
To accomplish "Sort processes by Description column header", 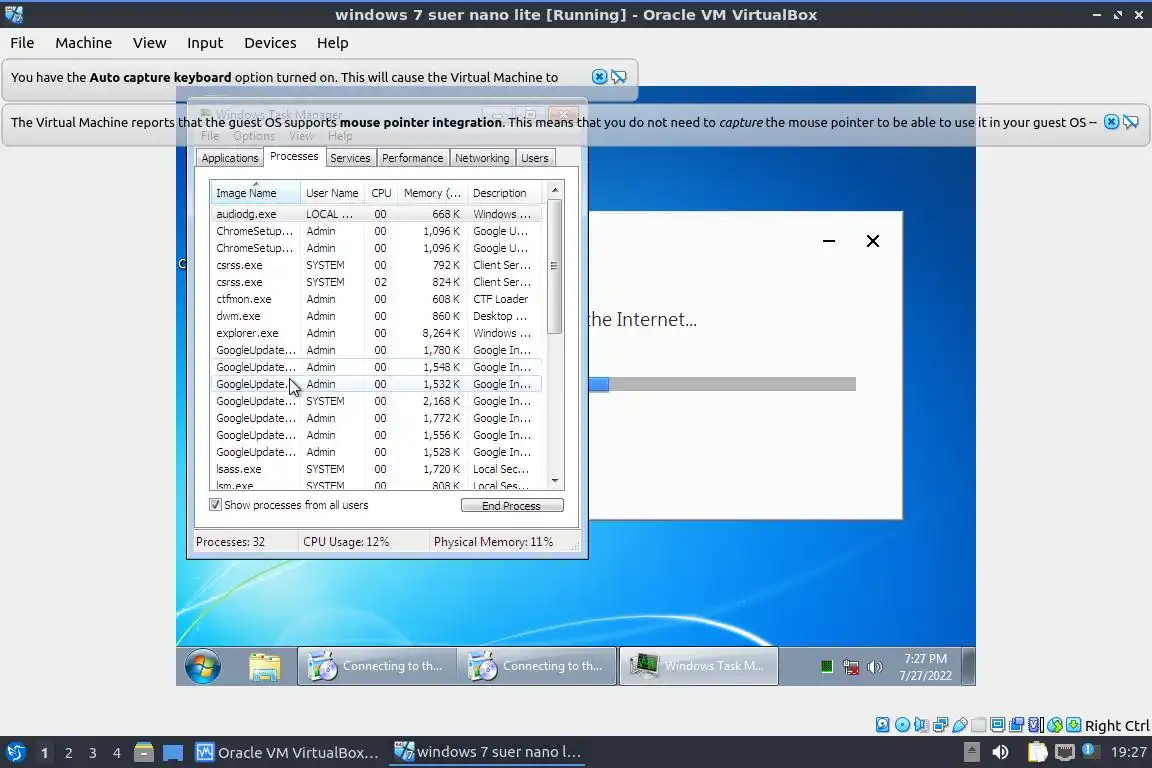I will (x=505, y=193).
